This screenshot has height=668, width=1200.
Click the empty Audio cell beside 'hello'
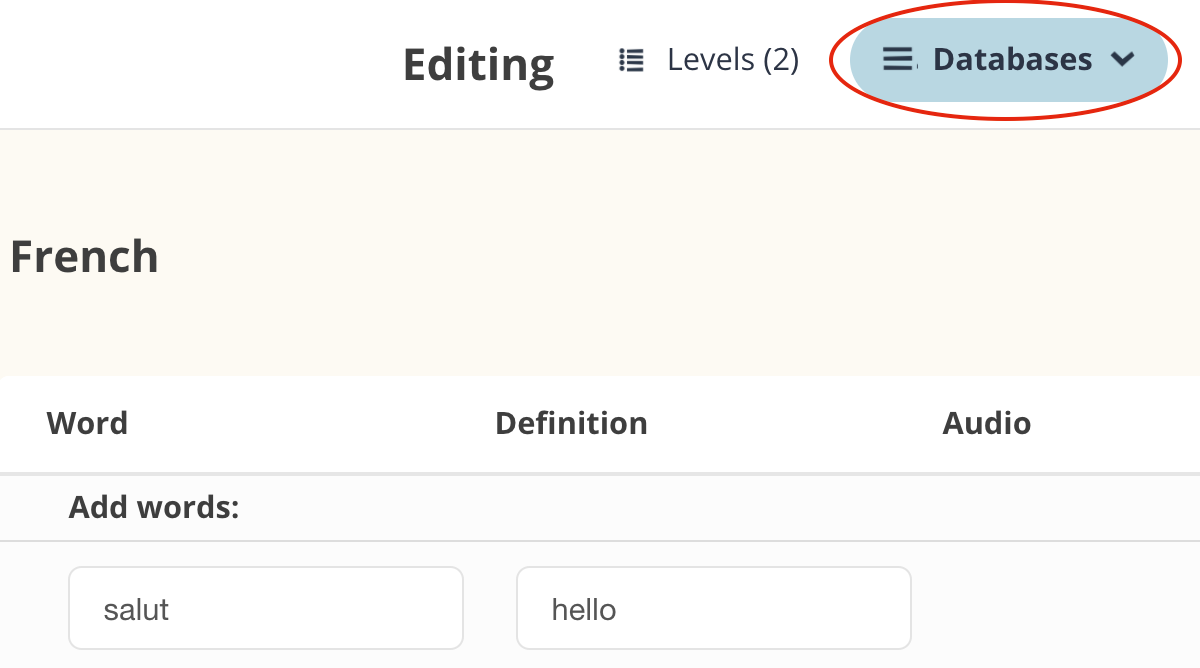click(1050, 608)
